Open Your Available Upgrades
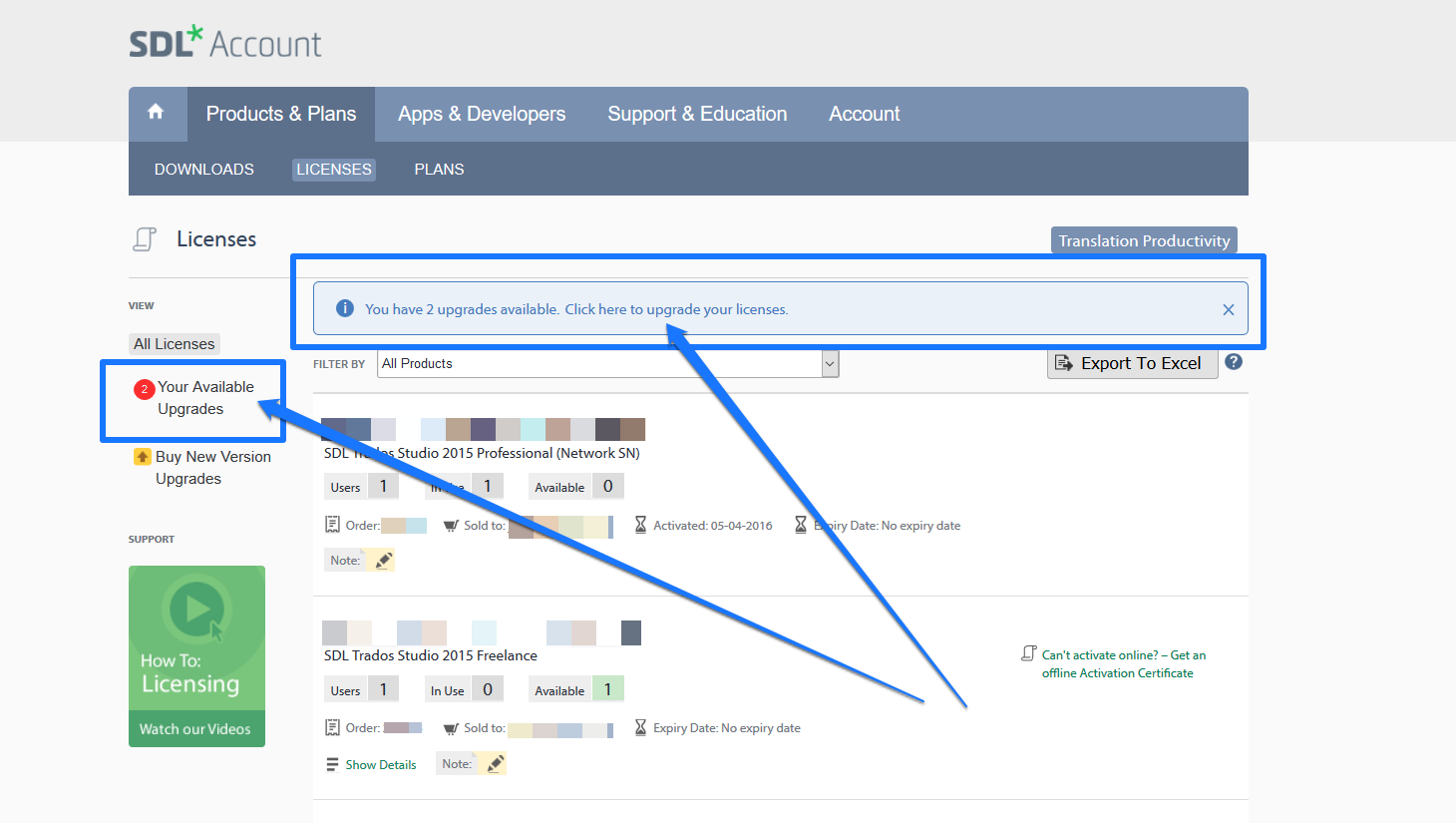Viewport: 1456px width, 823px height. click(x=205, y=398)
